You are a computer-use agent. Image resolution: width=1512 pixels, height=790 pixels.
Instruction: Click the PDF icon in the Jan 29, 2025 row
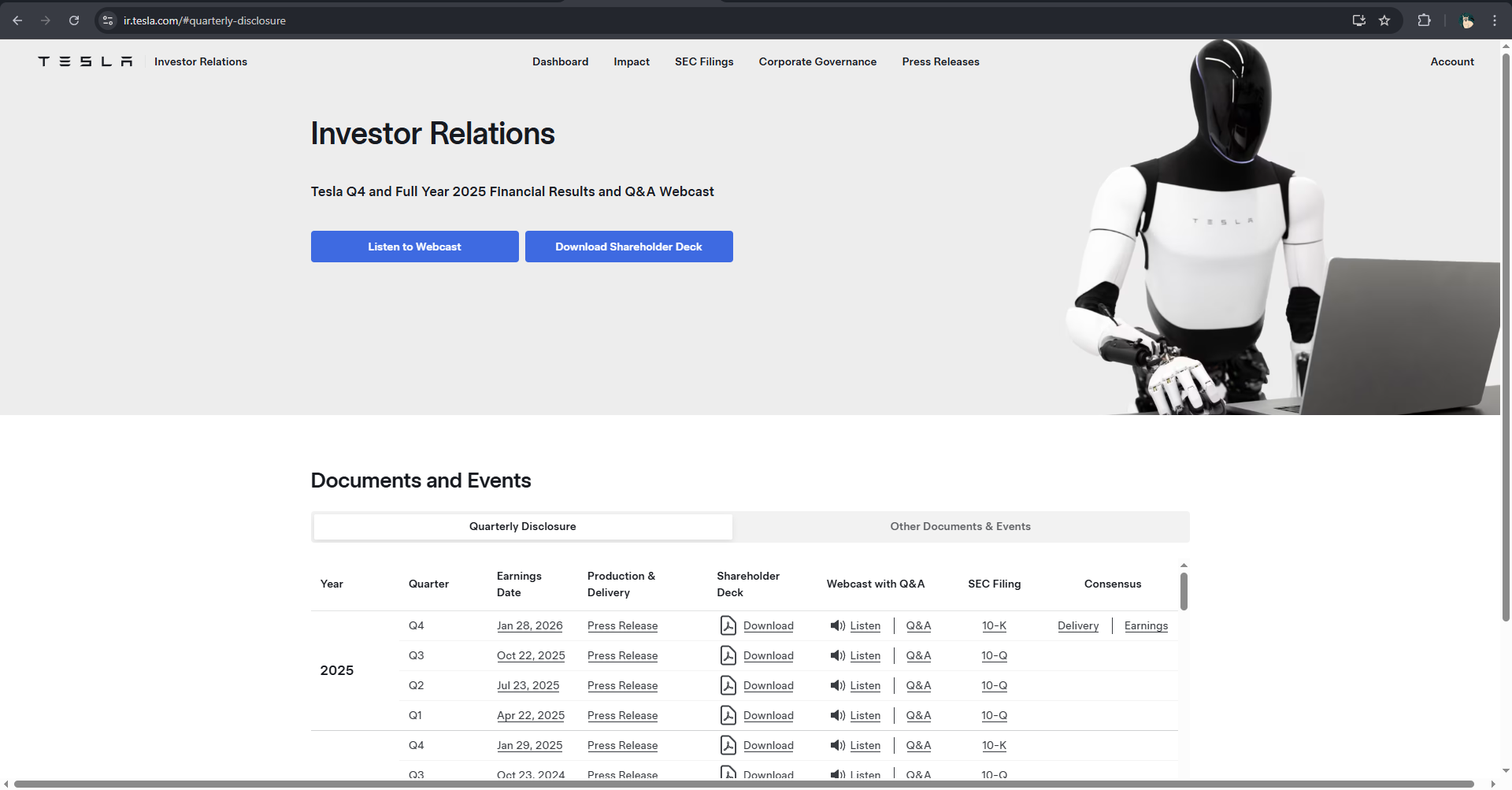click(728, 745)
